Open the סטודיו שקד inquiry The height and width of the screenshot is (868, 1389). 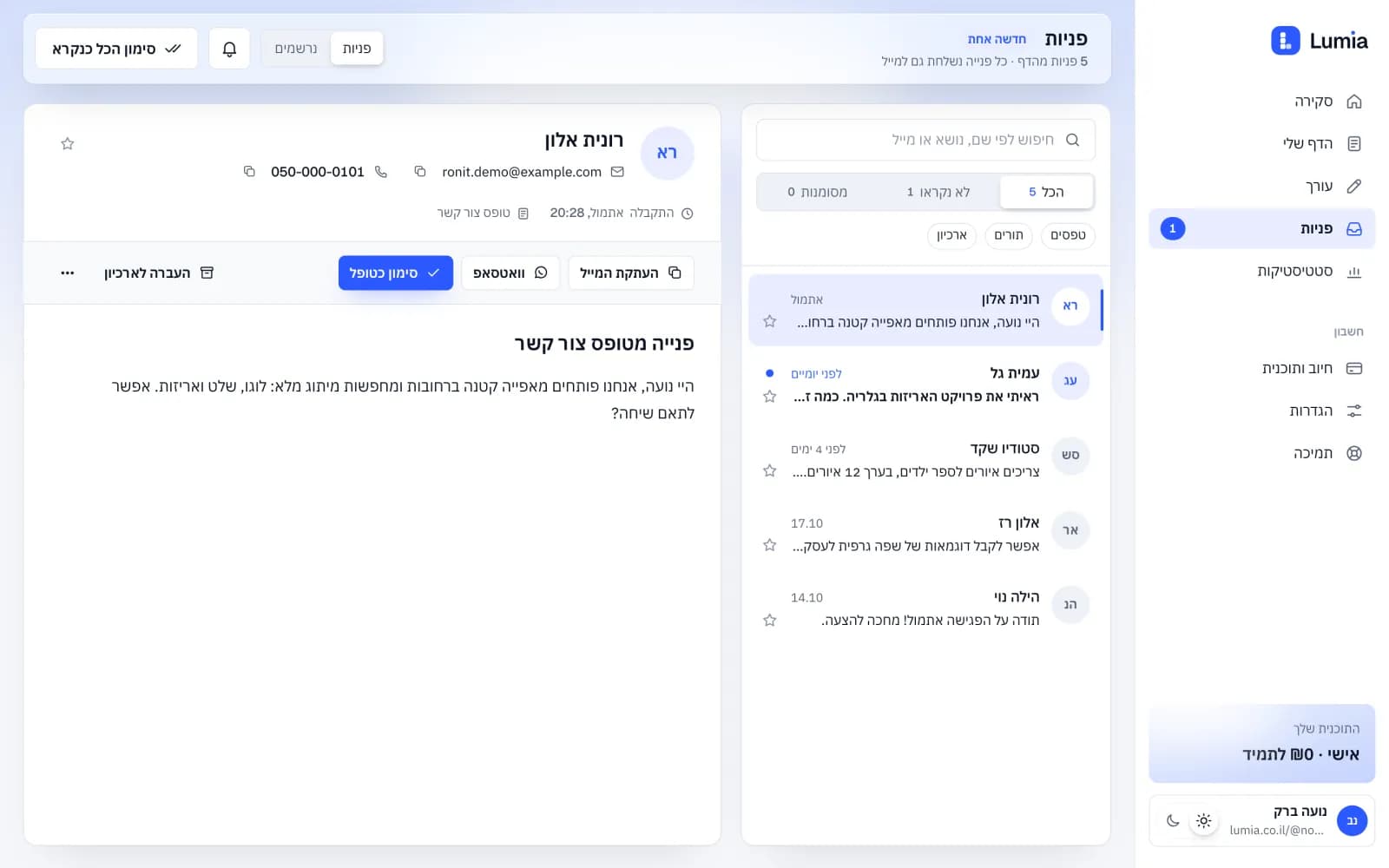pos(925,460)
